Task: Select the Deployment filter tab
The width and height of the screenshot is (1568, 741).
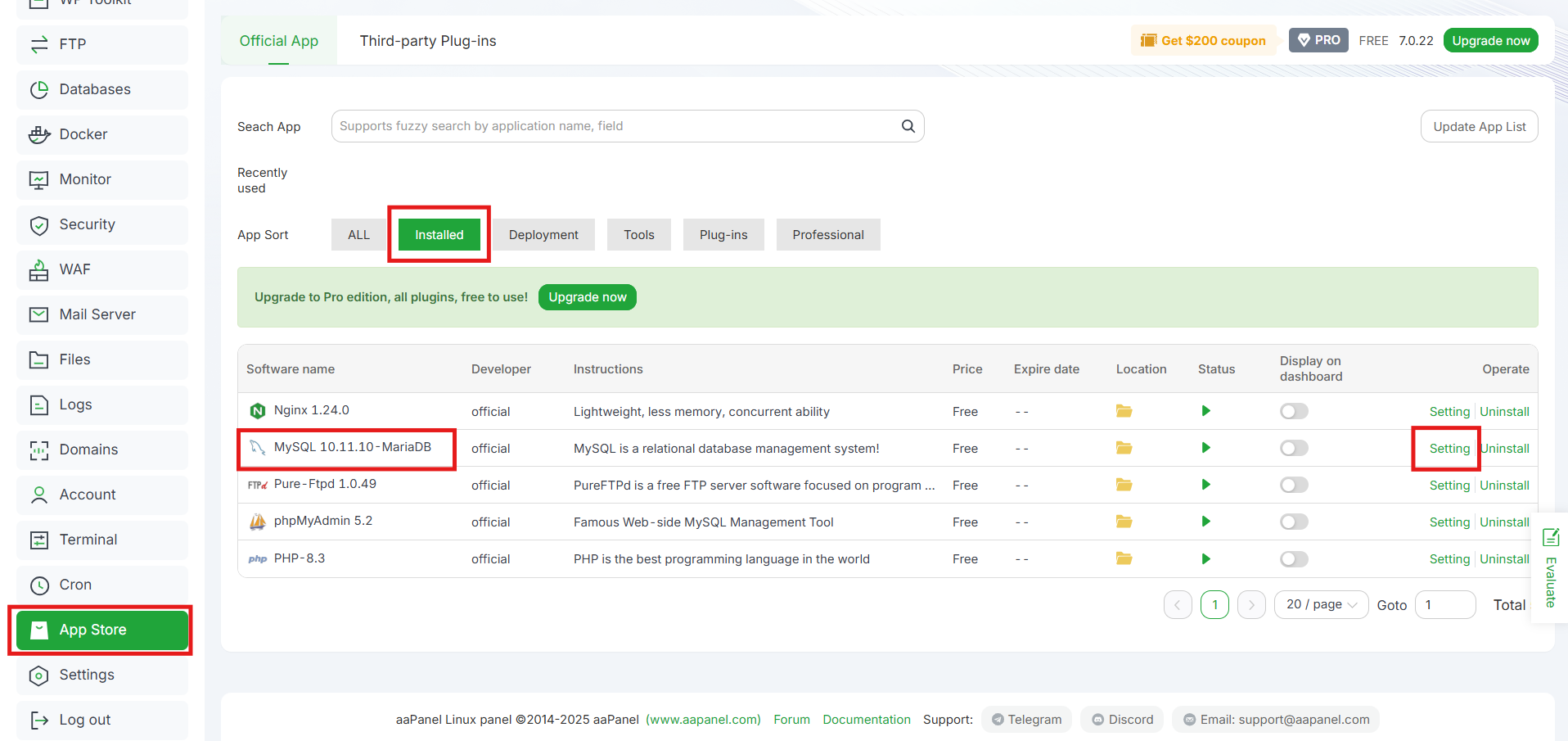Action: click(543, 234)
